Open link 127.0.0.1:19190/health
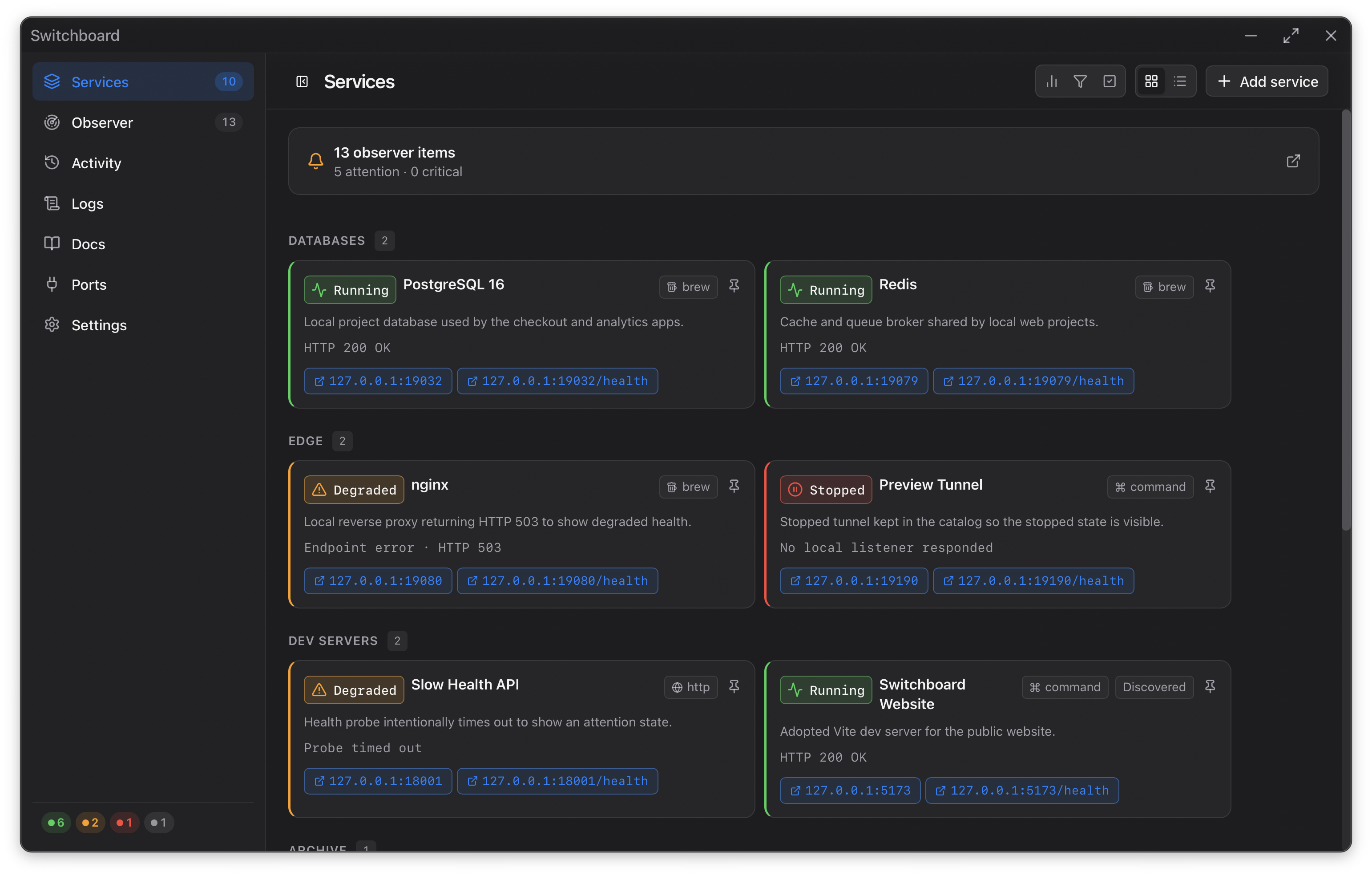Screen dimensions: 1372x876 tap(1033, 581)
